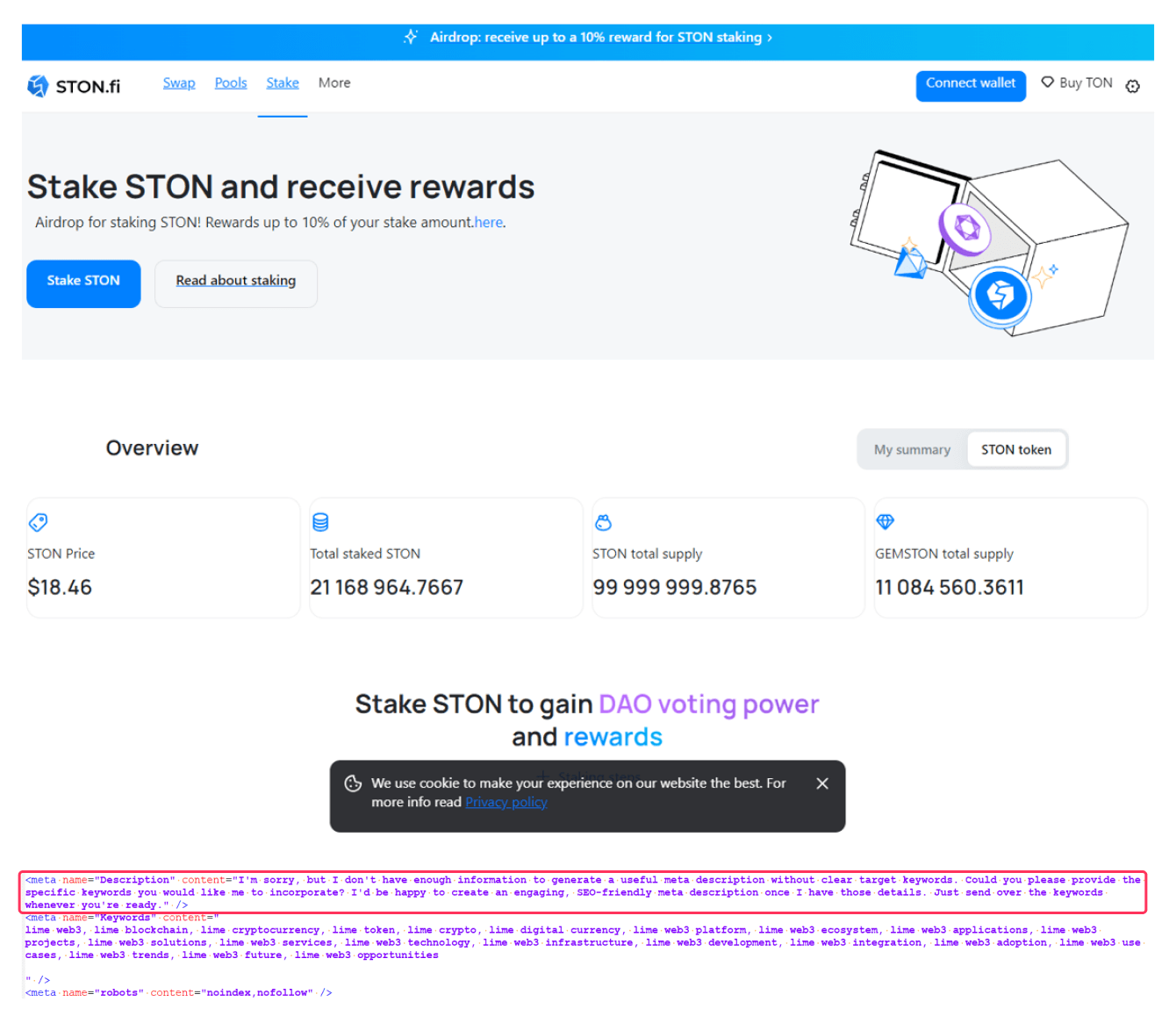Click the coin stack icon above Total staked STON
1176x1023 pixels.
pyautogui.click(x=320, y=523)
